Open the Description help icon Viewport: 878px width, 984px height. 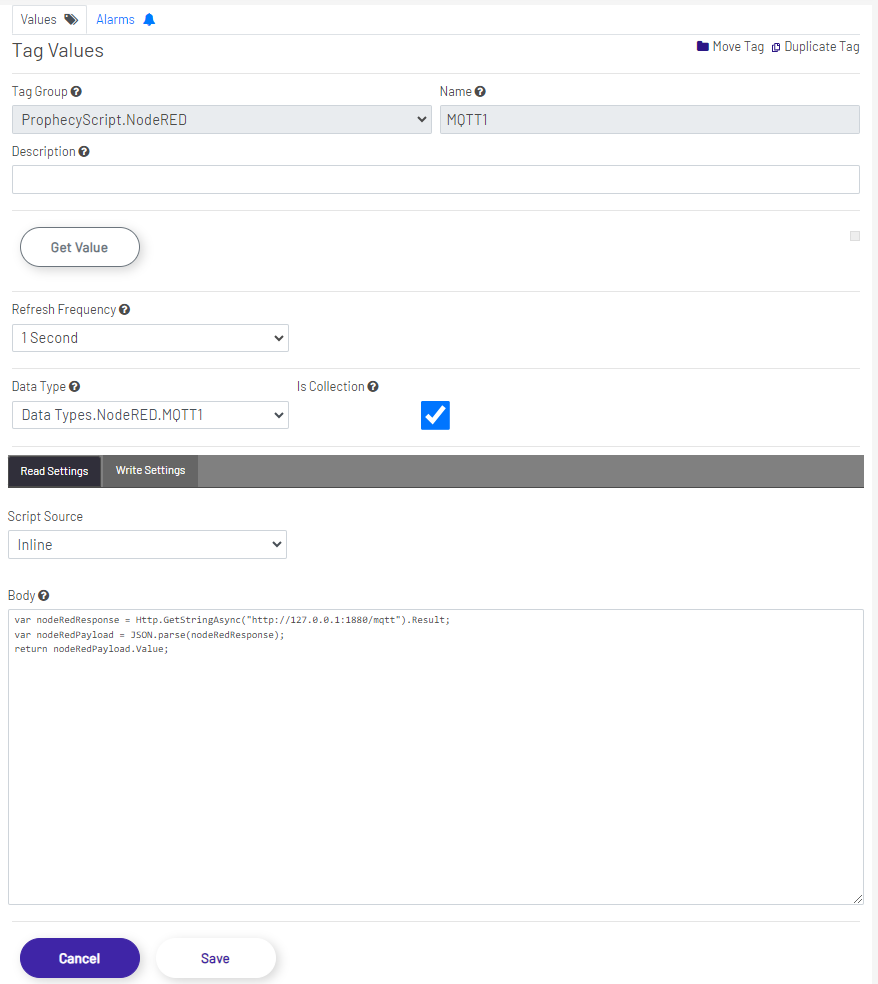click(82, 151)
